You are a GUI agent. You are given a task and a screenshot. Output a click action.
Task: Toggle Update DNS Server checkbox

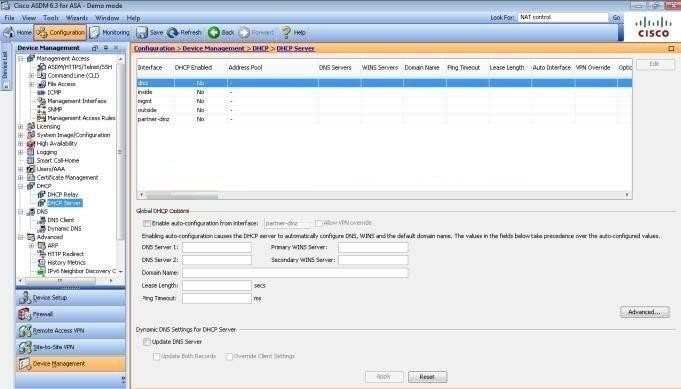[x=147, y=342]
